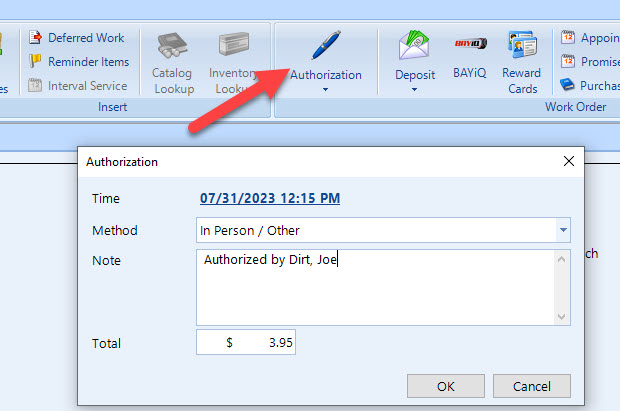This screenshot has height=411, width=620.
Task: Expand the Authorization dropdown arrow
Action: (325, 90)
